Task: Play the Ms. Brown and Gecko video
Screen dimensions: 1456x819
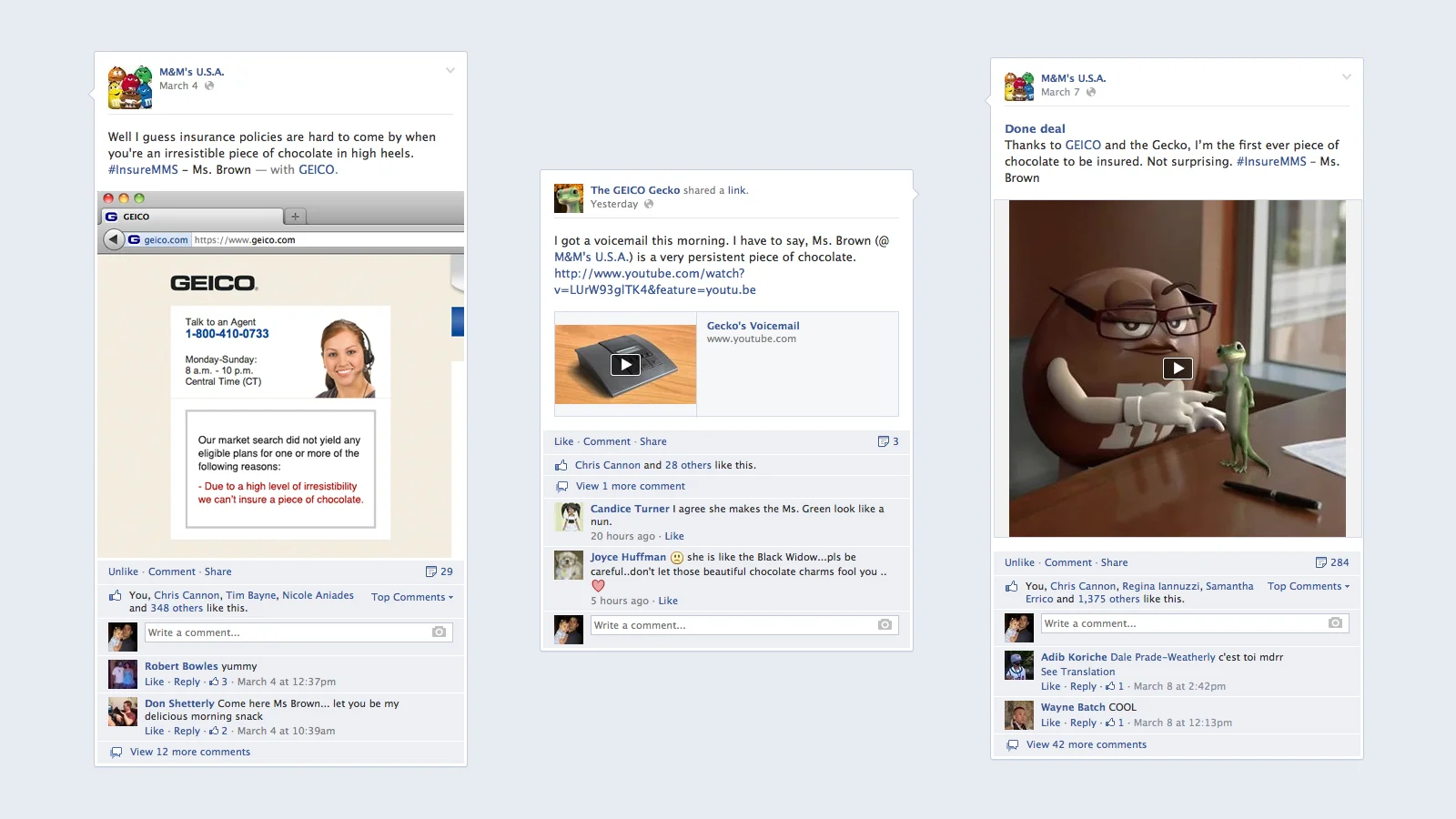Action: 1178,368
